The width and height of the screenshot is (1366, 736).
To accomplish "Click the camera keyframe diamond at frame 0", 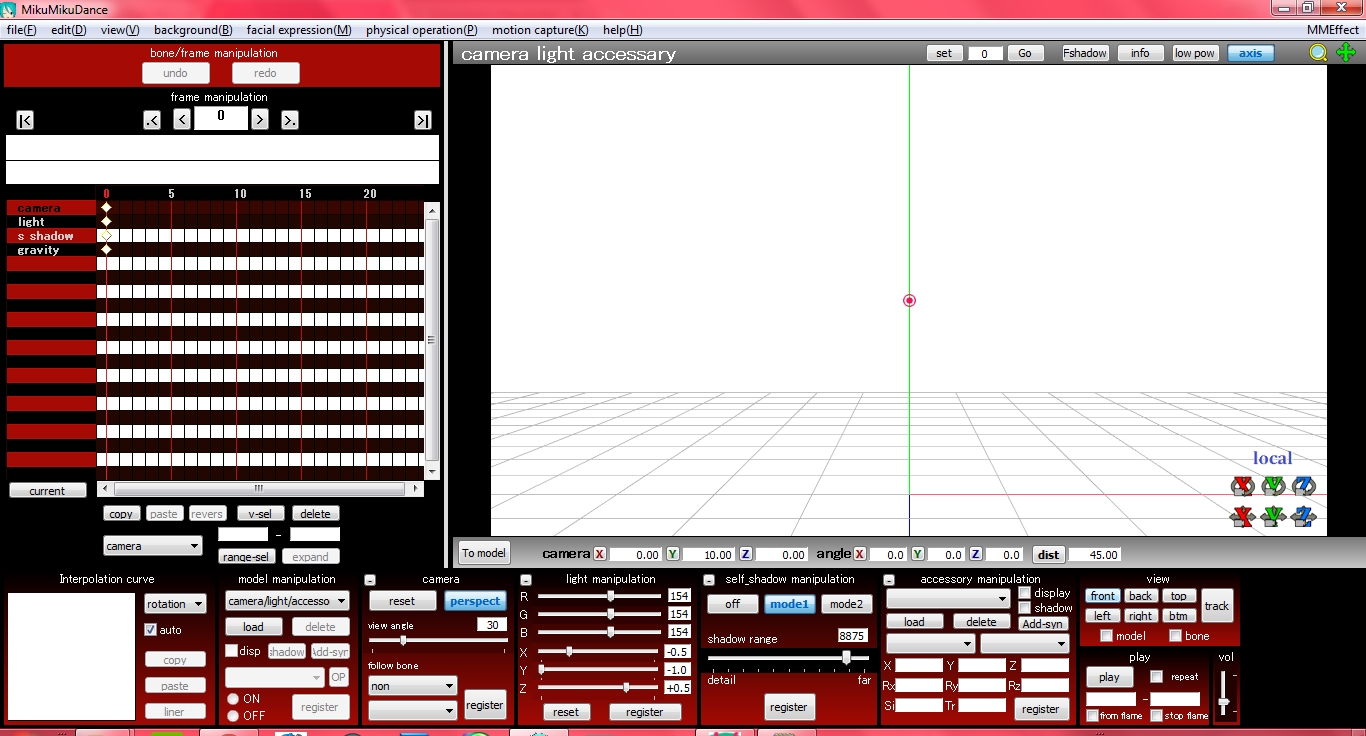I will pos(106,207).
